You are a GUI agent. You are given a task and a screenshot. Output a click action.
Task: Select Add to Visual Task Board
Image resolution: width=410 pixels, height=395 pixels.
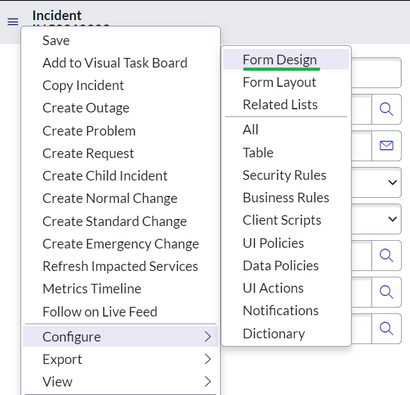(115, 63)
